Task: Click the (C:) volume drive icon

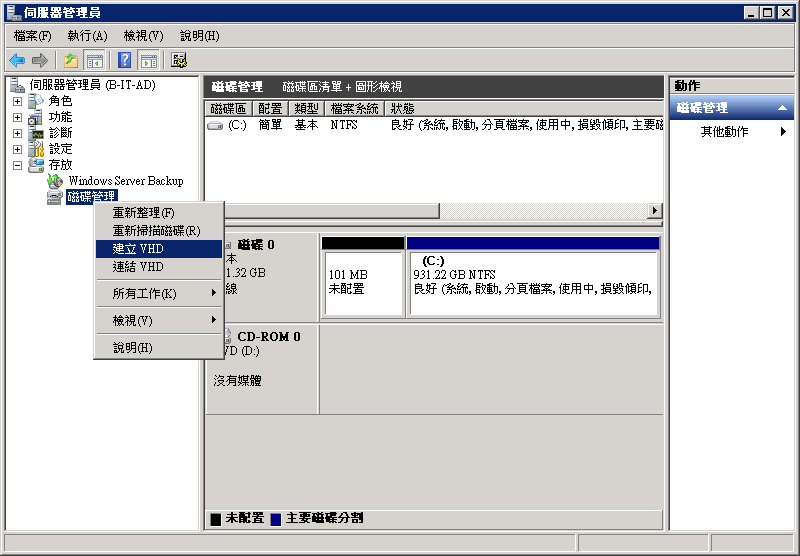Action: tap(215, 125)
